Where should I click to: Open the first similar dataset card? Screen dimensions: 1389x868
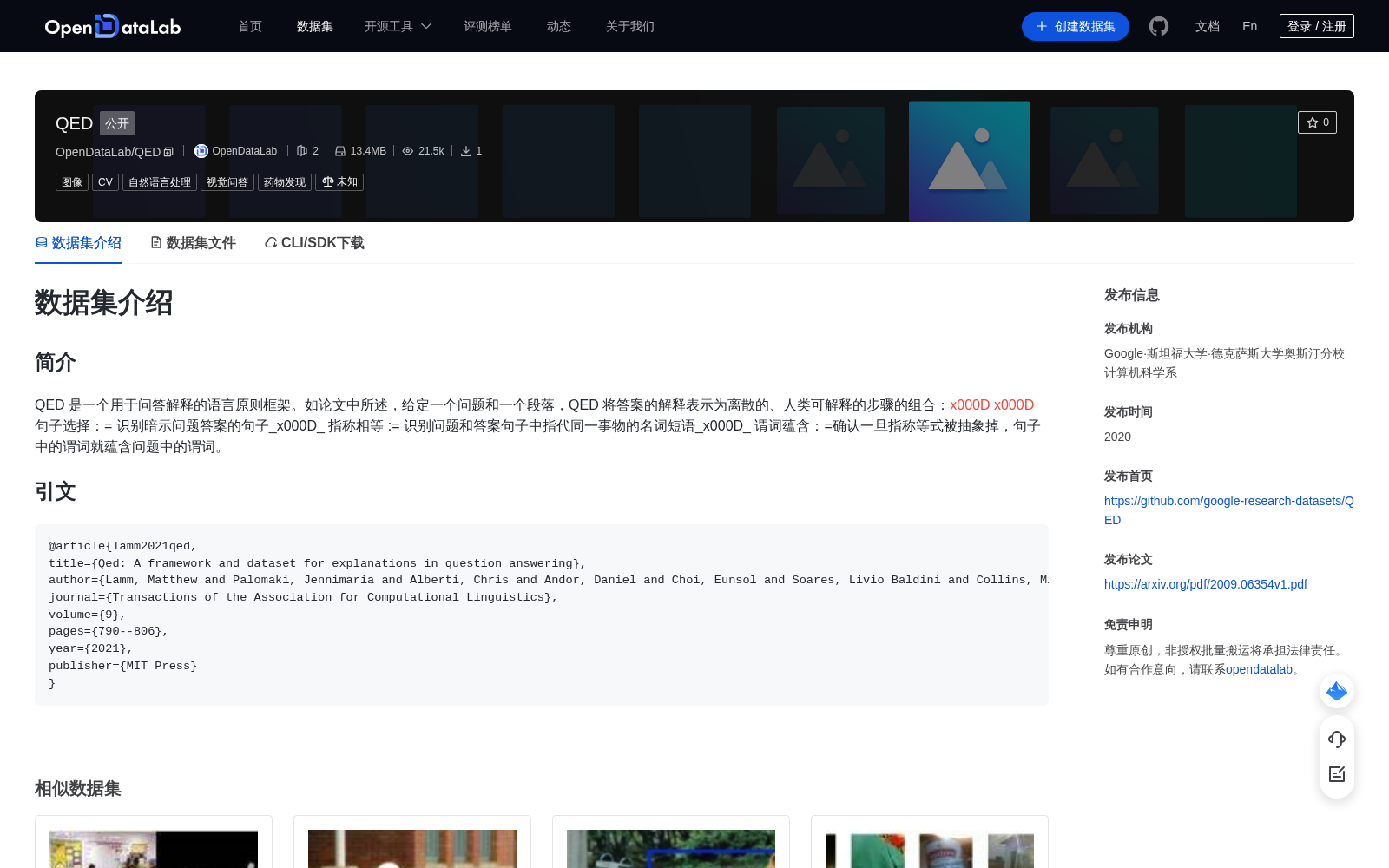(154, 842)
